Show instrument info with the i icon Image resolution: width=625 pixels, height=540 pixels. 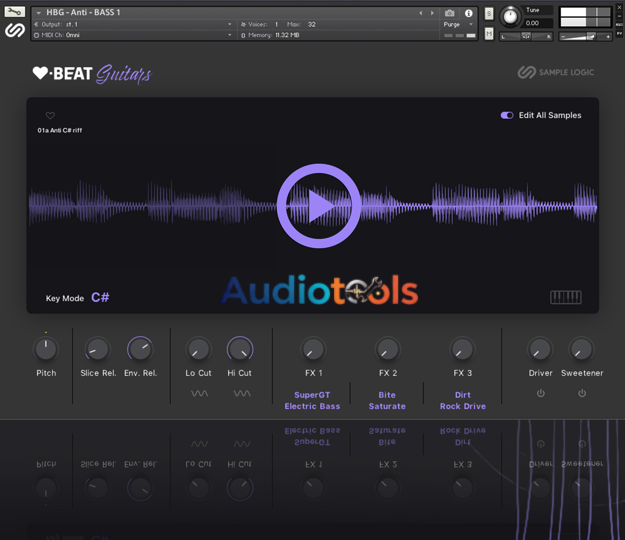(x=469, y=13)
